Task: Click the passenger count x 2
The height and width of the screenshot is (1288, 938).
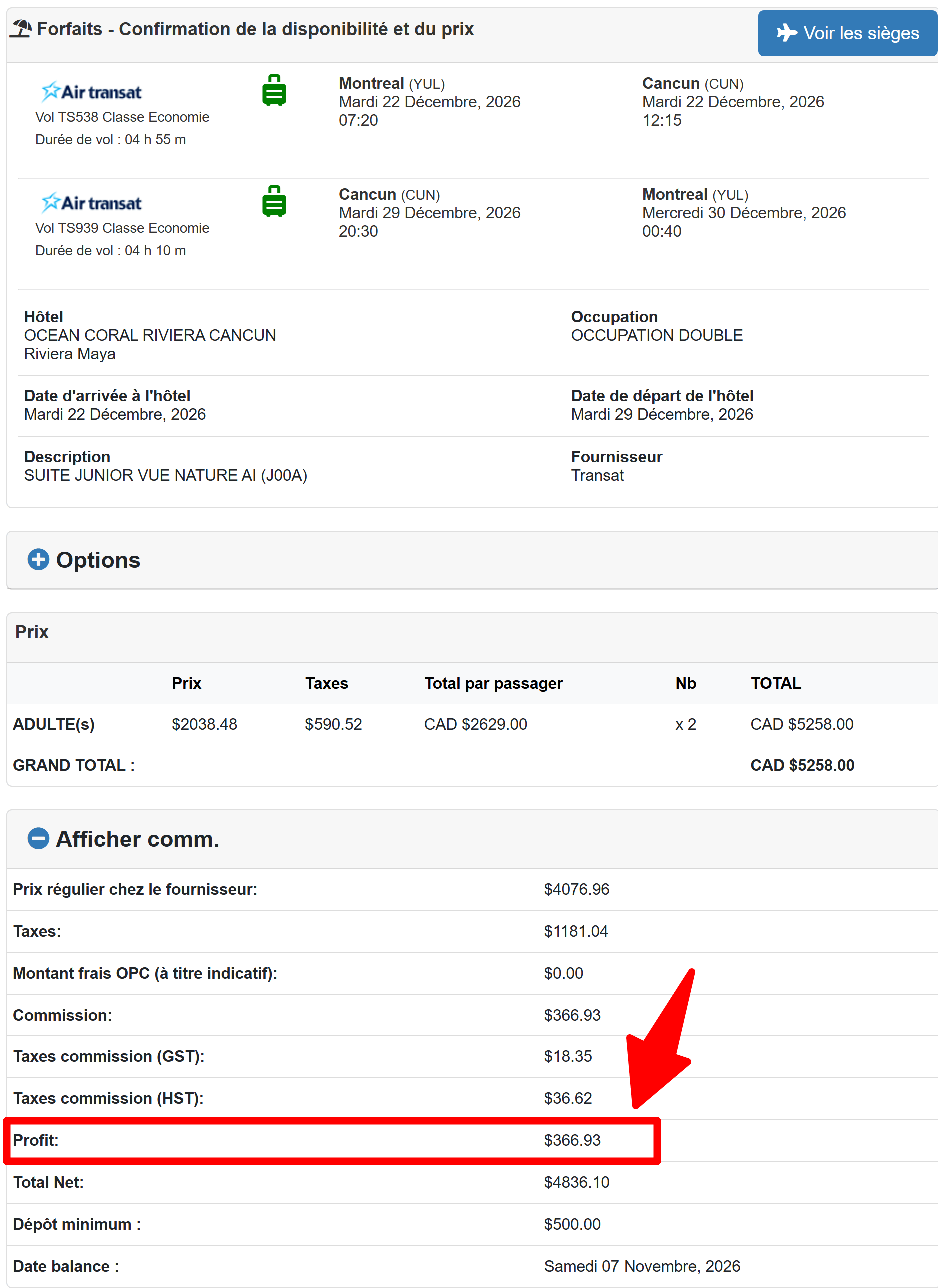Action: click(685, 725)
